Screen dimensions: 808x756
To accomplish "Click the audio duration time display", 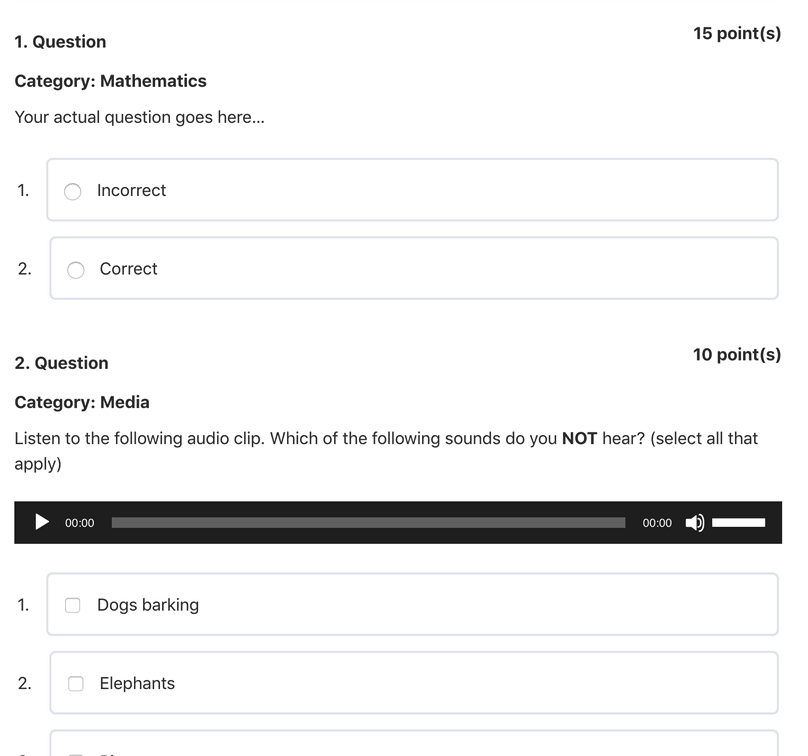I will click(657, 523).
